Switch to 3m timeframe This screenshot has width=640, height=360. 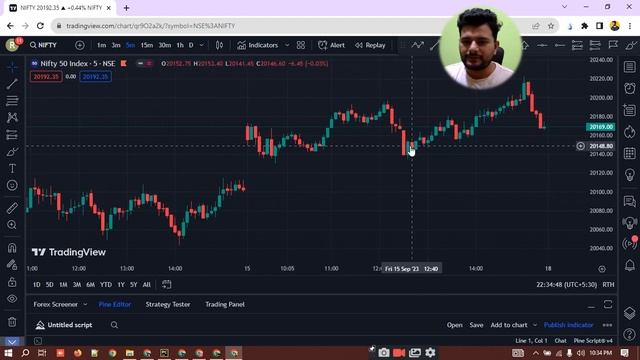pyautogui.click(x=116, y=45)
